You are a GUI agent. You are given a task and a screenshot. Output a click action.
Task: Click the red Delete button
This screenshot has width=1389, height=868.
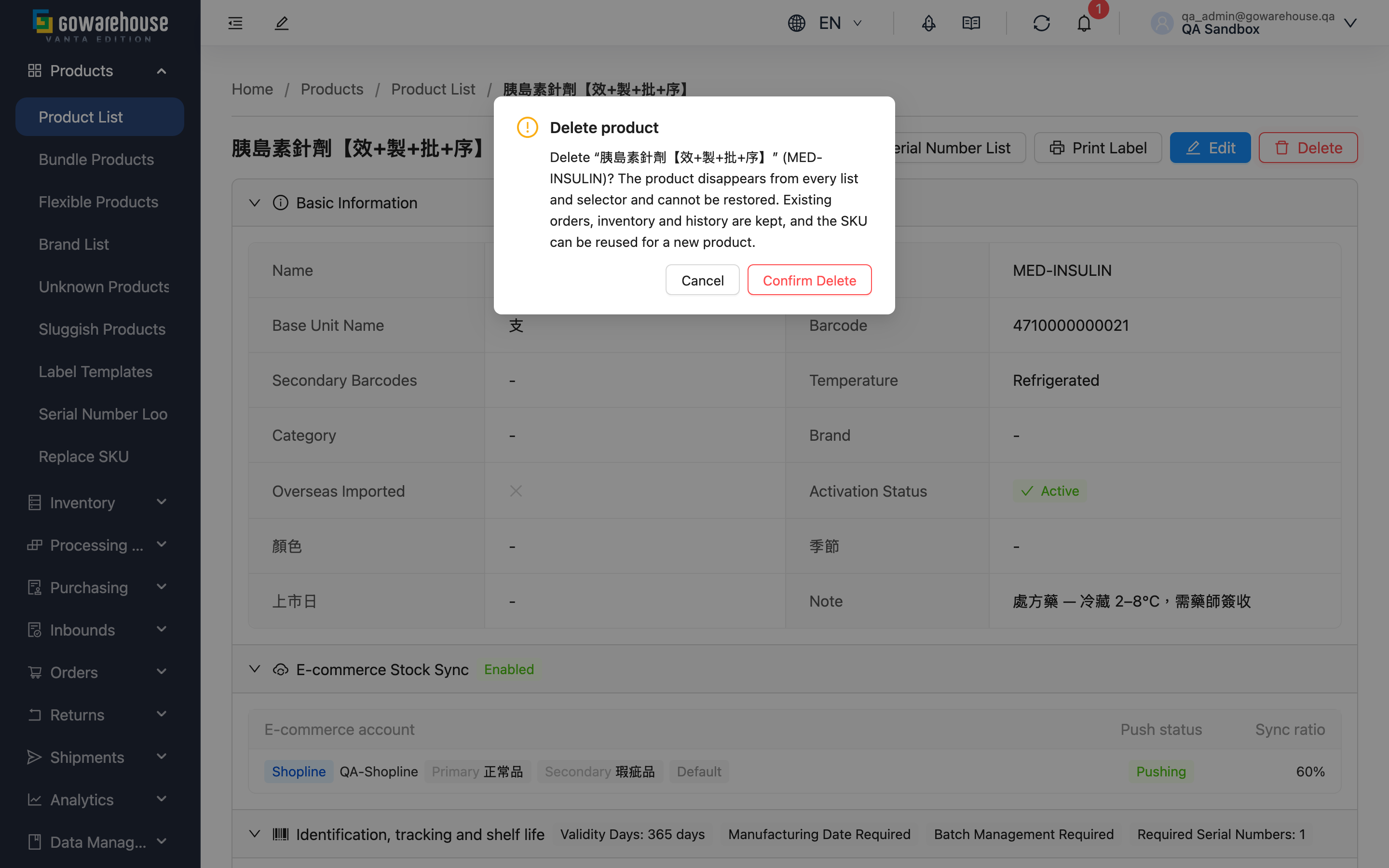[x=1308, y=148]
